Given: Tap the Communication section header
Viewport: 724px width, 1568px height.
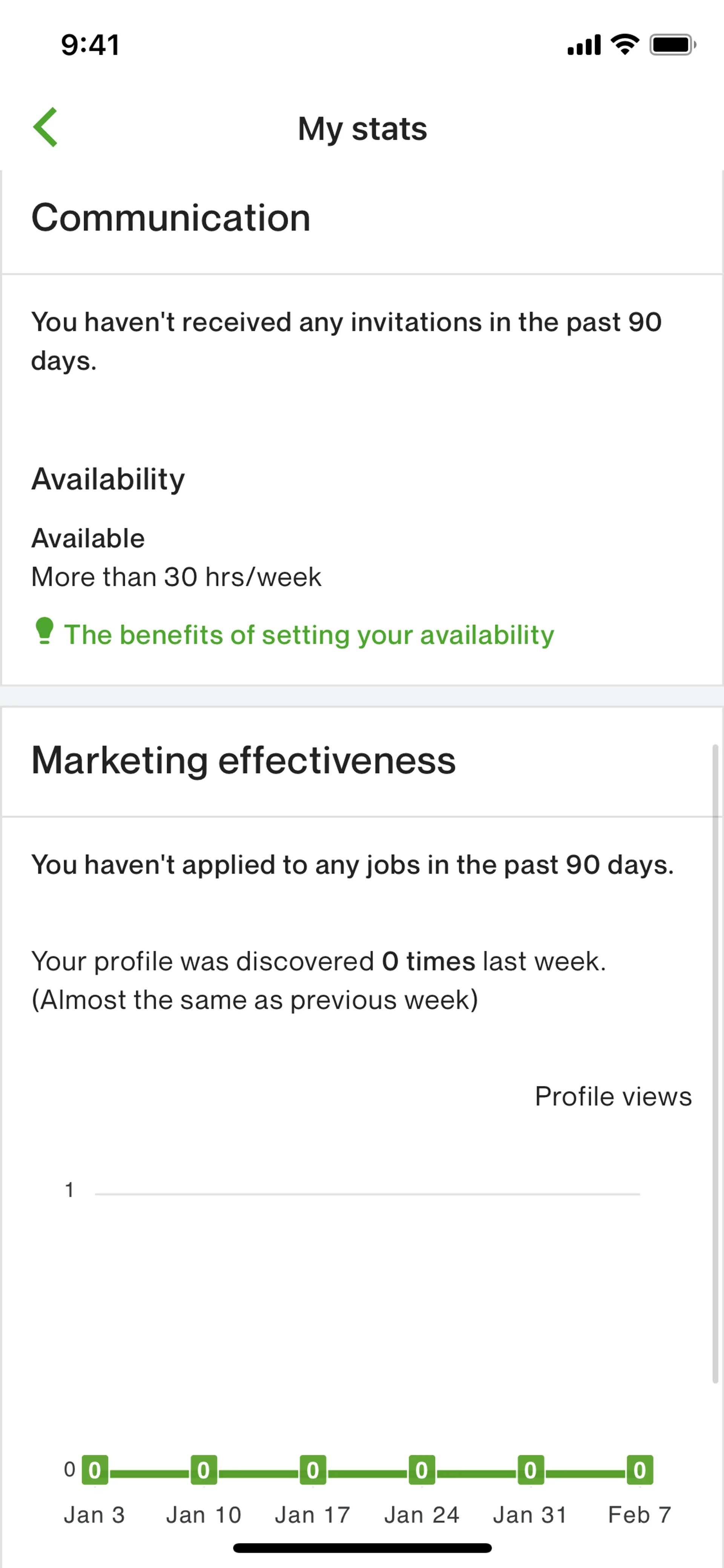Looking at the screenshot, I should click(171, 218).
